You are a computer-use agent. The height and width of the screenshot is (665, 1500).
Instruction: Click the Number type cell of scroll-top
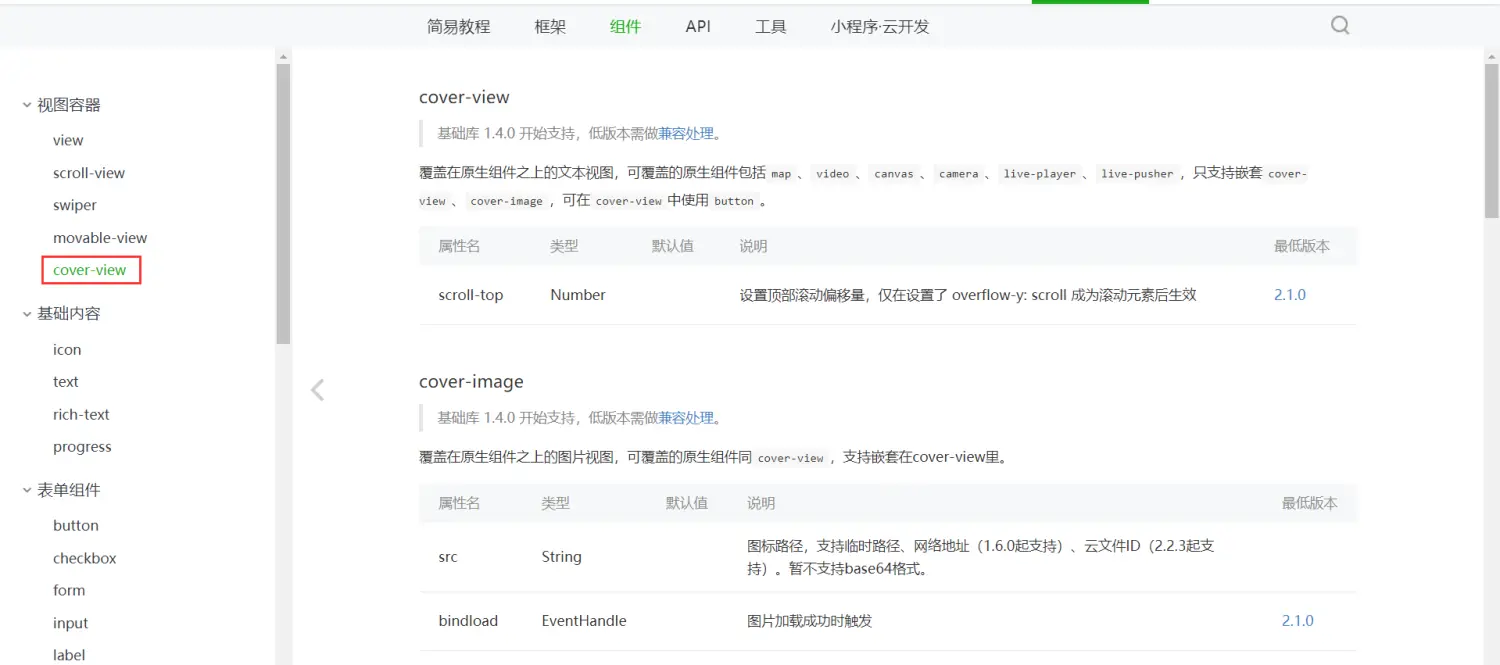click(578, 295)
